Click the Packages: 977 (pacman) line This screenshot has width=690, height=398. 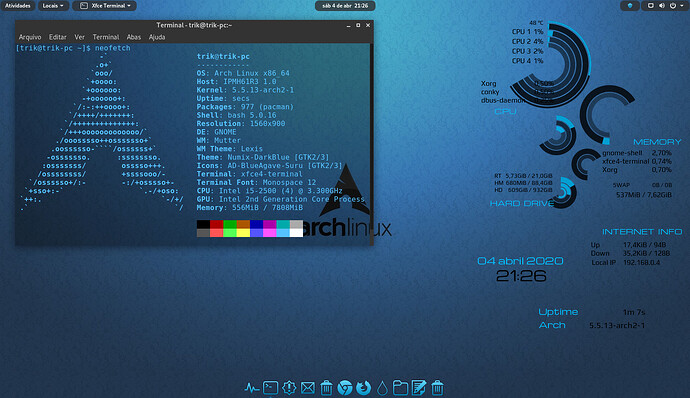pyautogui.click(x=245, y=107)
